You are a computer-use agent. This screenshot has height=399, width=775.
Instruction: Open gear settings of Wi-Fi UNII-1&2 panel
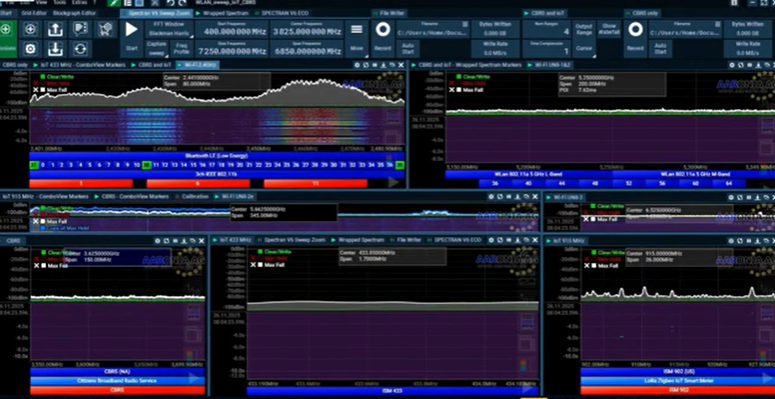pos(732,65)
